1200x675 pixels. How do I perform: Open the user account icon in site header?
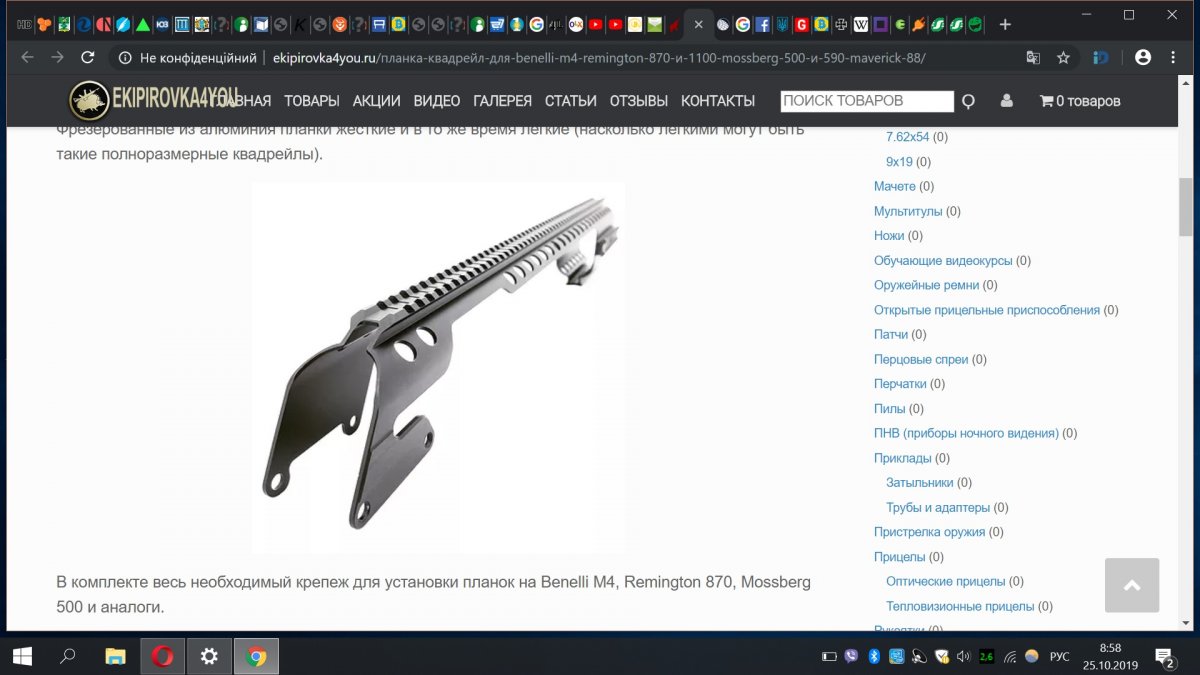click(1007, 101)
